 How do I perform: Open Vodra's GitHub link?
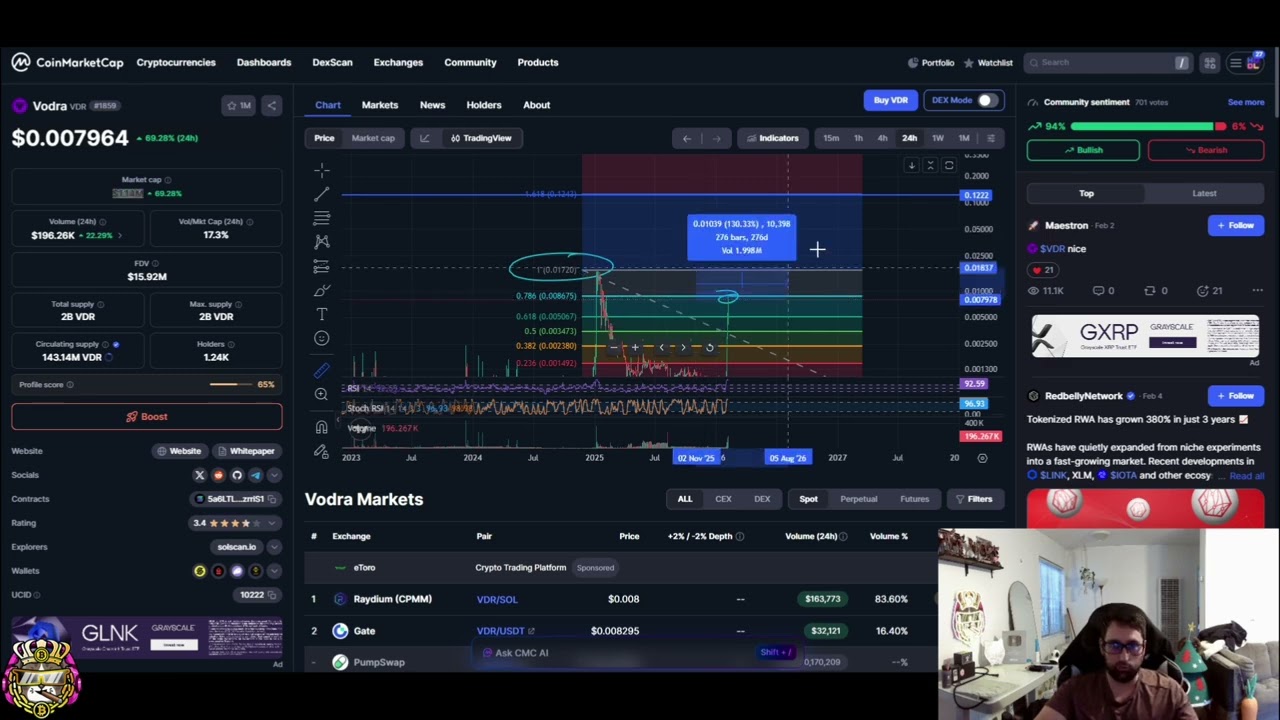pyautogui.click(x=237, y=475)
